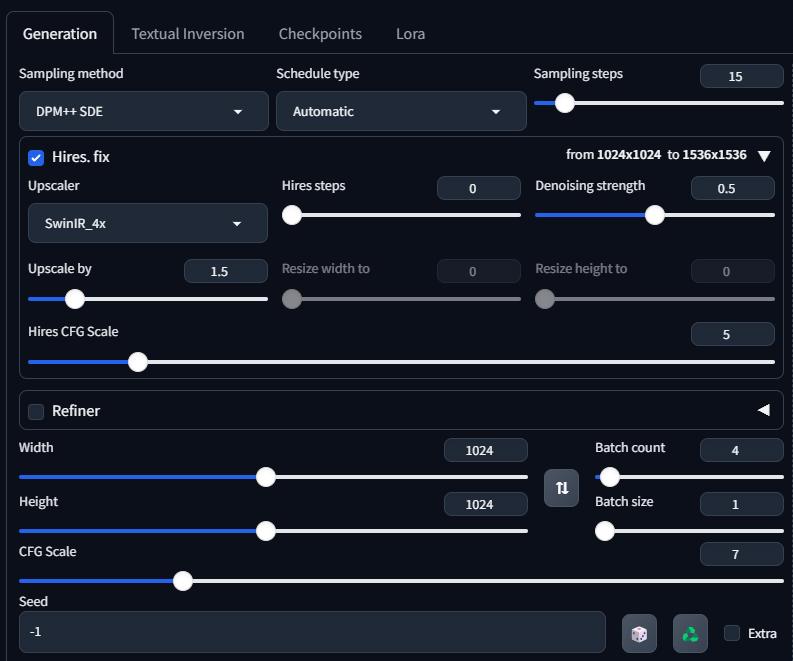Open the Checkpoints tab
The width and height of the screenshot is (793, 661).
pos(320,34)
